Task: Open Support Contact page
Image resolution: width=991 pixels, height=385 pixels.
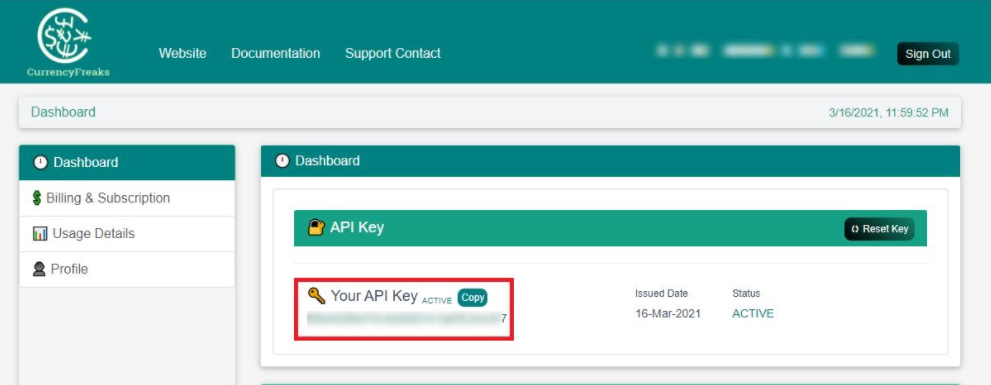Action: (392, 54)
